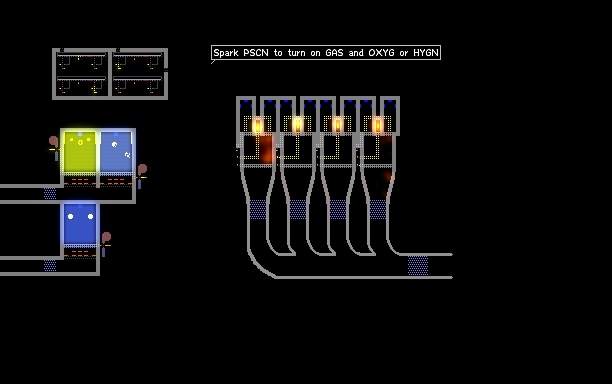Screen dimensions: 612x384
Task: Click the rightmost glowing burner flame
Action: click(x=378, y=126)
